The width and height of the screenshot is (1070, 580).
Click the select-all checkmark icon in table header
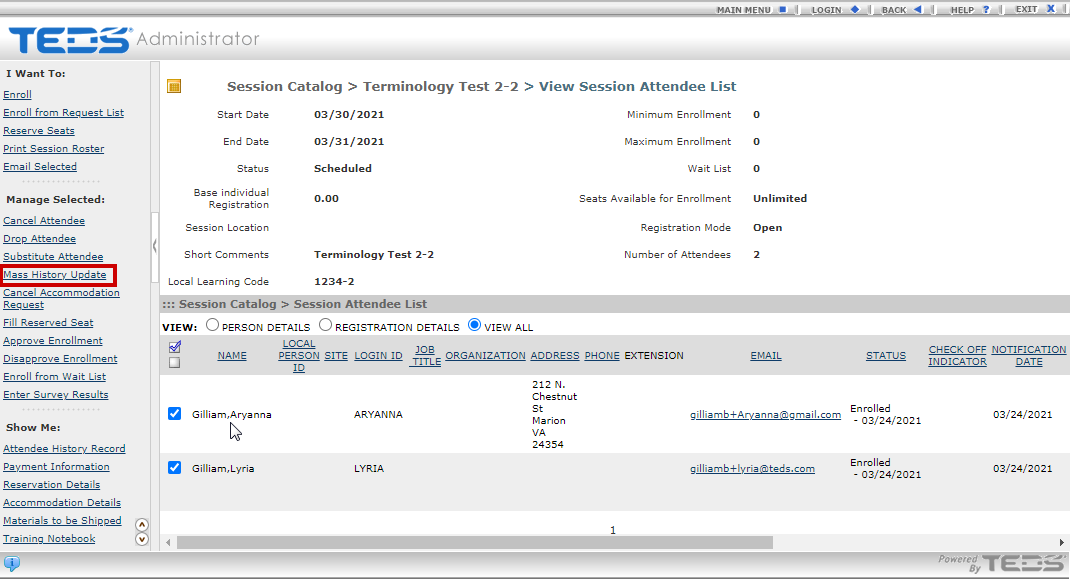pyautogui.click(x=175, y=346)
